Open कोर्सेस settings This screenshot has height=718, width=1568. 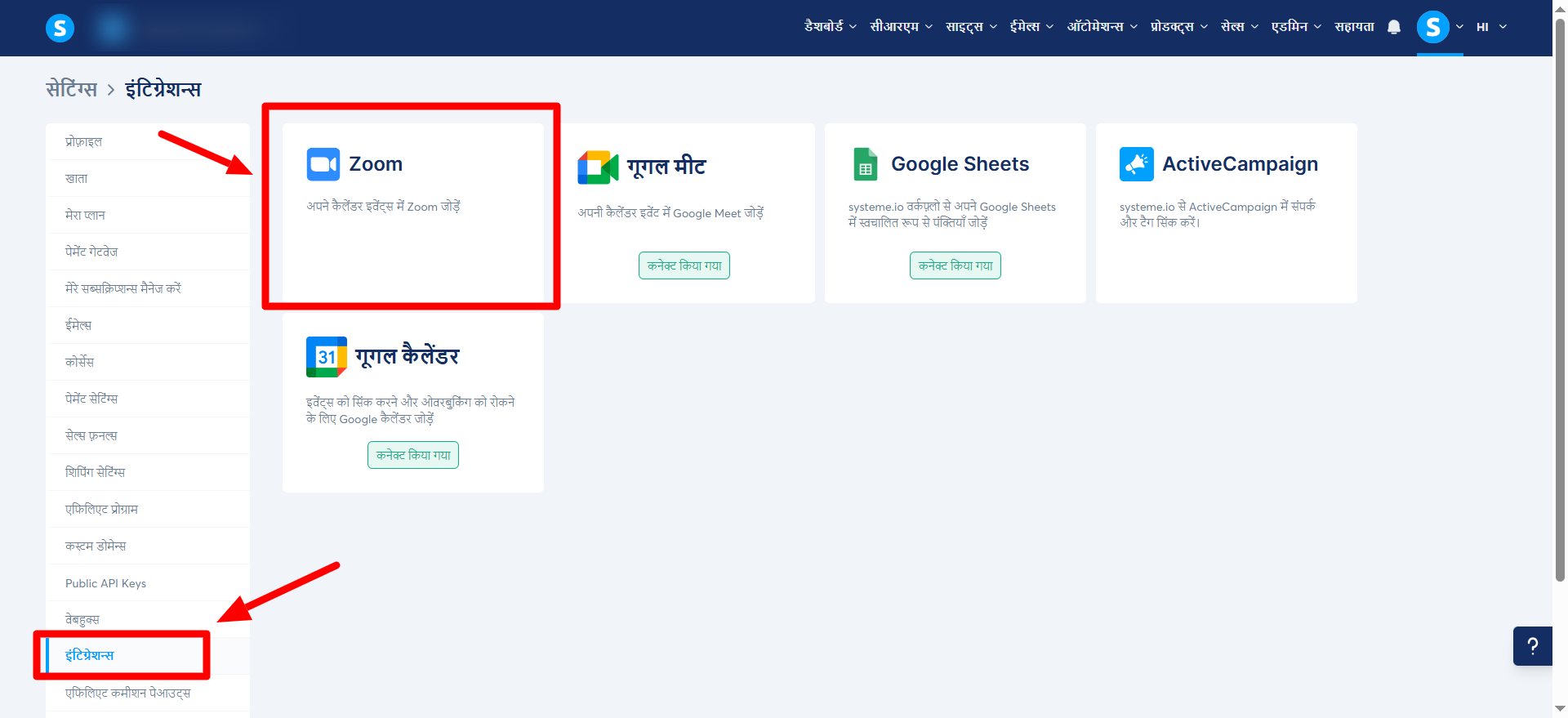coord(148,362)
